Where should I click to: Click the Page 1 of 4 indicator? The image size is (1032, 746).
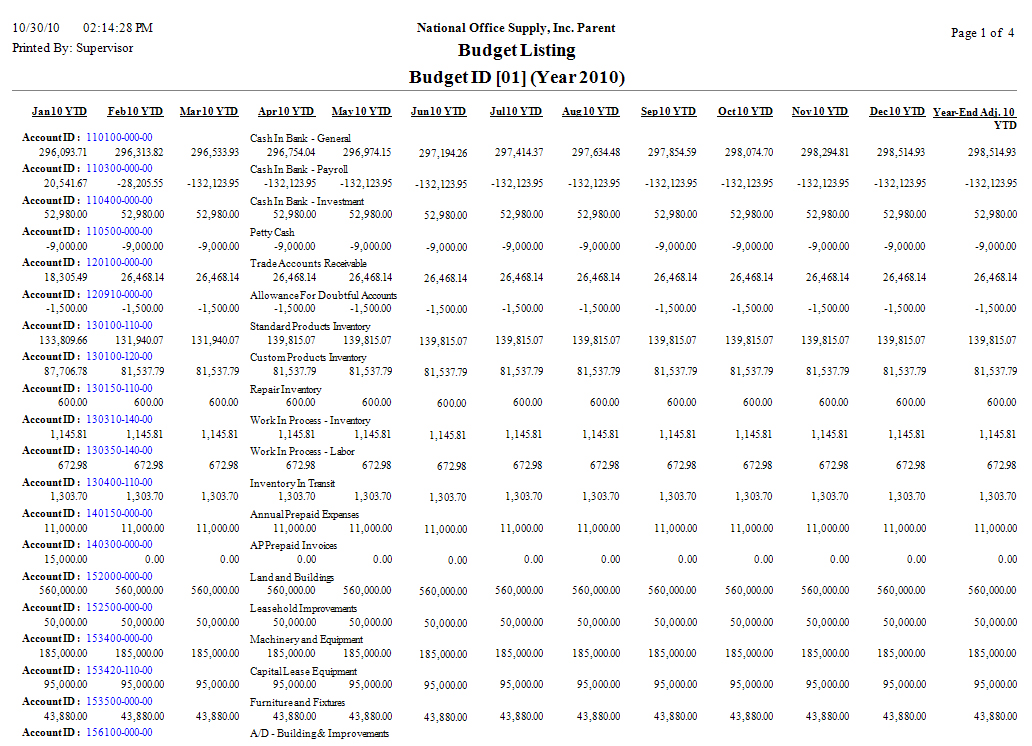pos(982,33)
